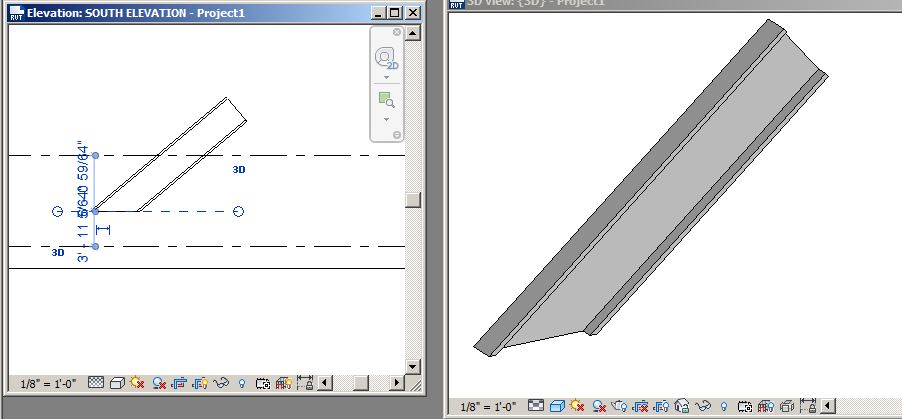Open Rendering Dialog teapot in 3D View bar

(x=620, y=406)
